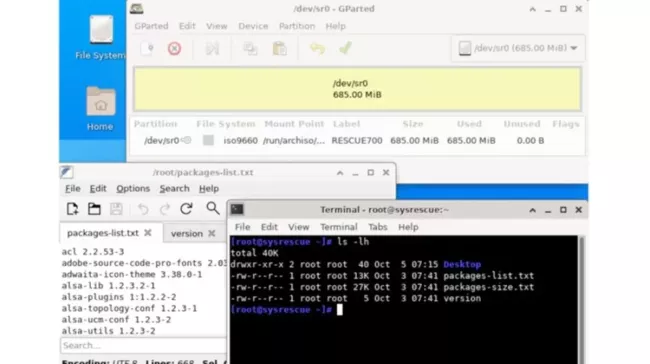Open the Edit menu in text editor
The height and width of the screenshot is (364, 650).
coord(98,189)
